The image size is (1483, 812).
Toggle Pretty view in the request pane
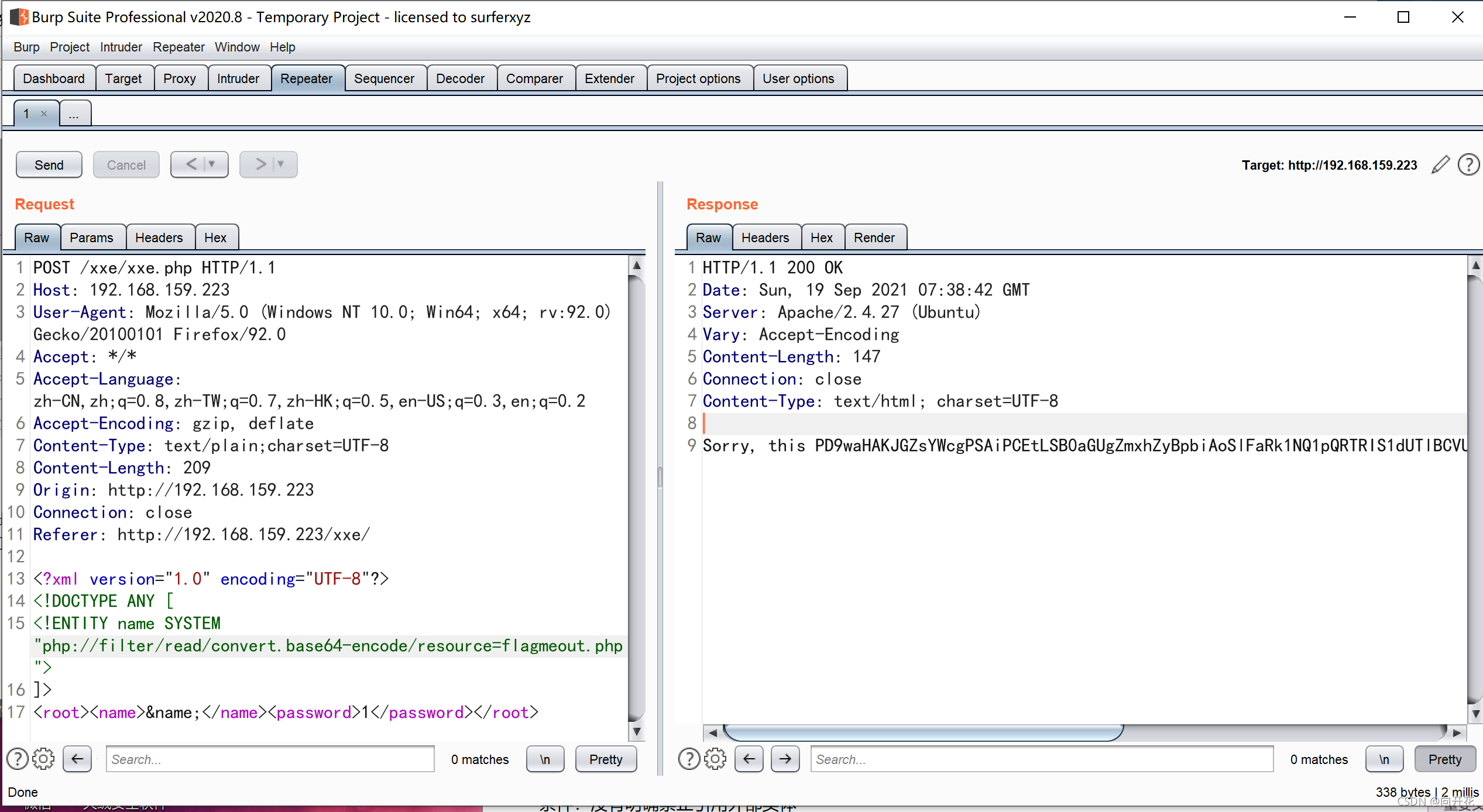(x=606, y=759)
